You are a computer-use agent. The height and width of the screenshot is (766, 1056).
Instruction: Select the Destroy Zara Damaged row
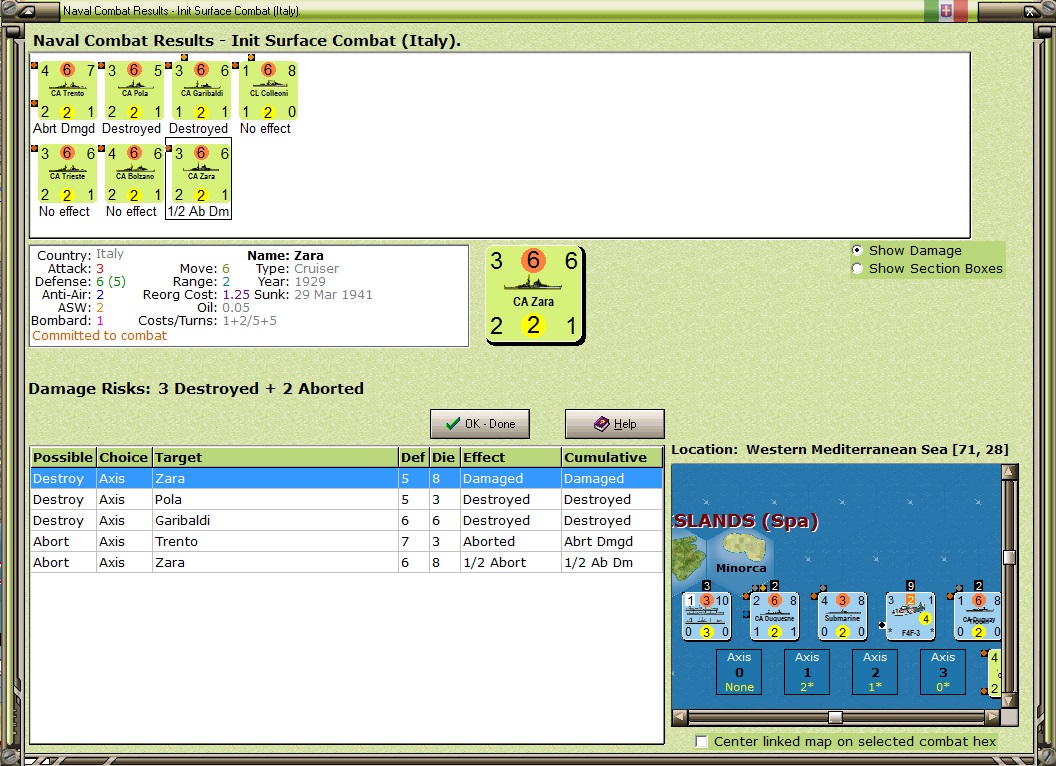coord(347,478)
